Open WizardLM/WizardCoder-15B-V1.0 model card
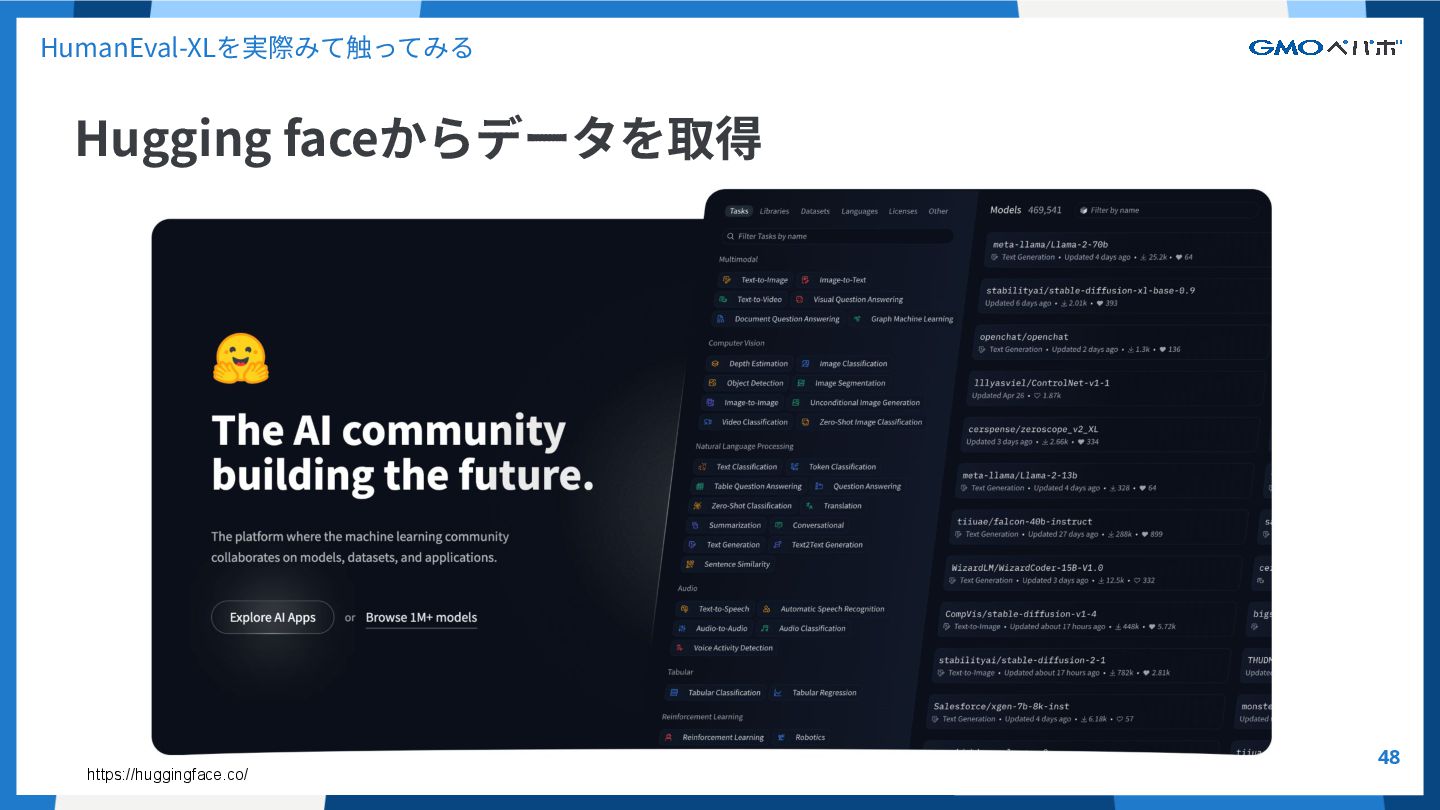The height and width of the screenshot is (810, 1440). [x=1092, y=573]
